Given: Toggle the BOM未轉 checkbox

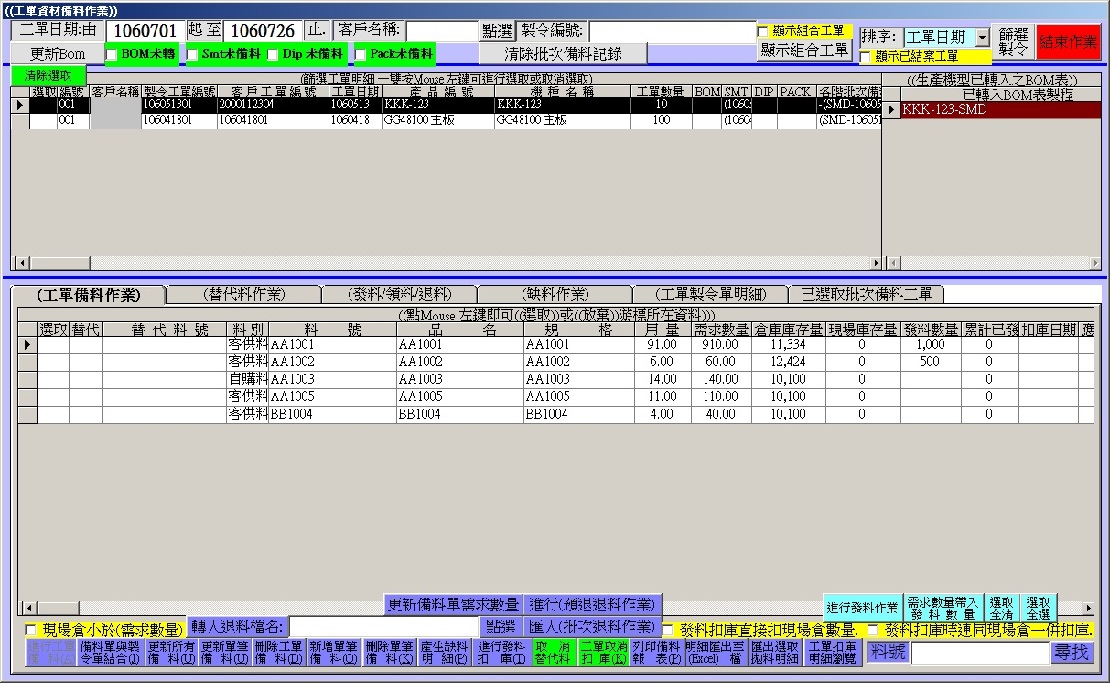Looking at the screenshot, I should point(111,55).
